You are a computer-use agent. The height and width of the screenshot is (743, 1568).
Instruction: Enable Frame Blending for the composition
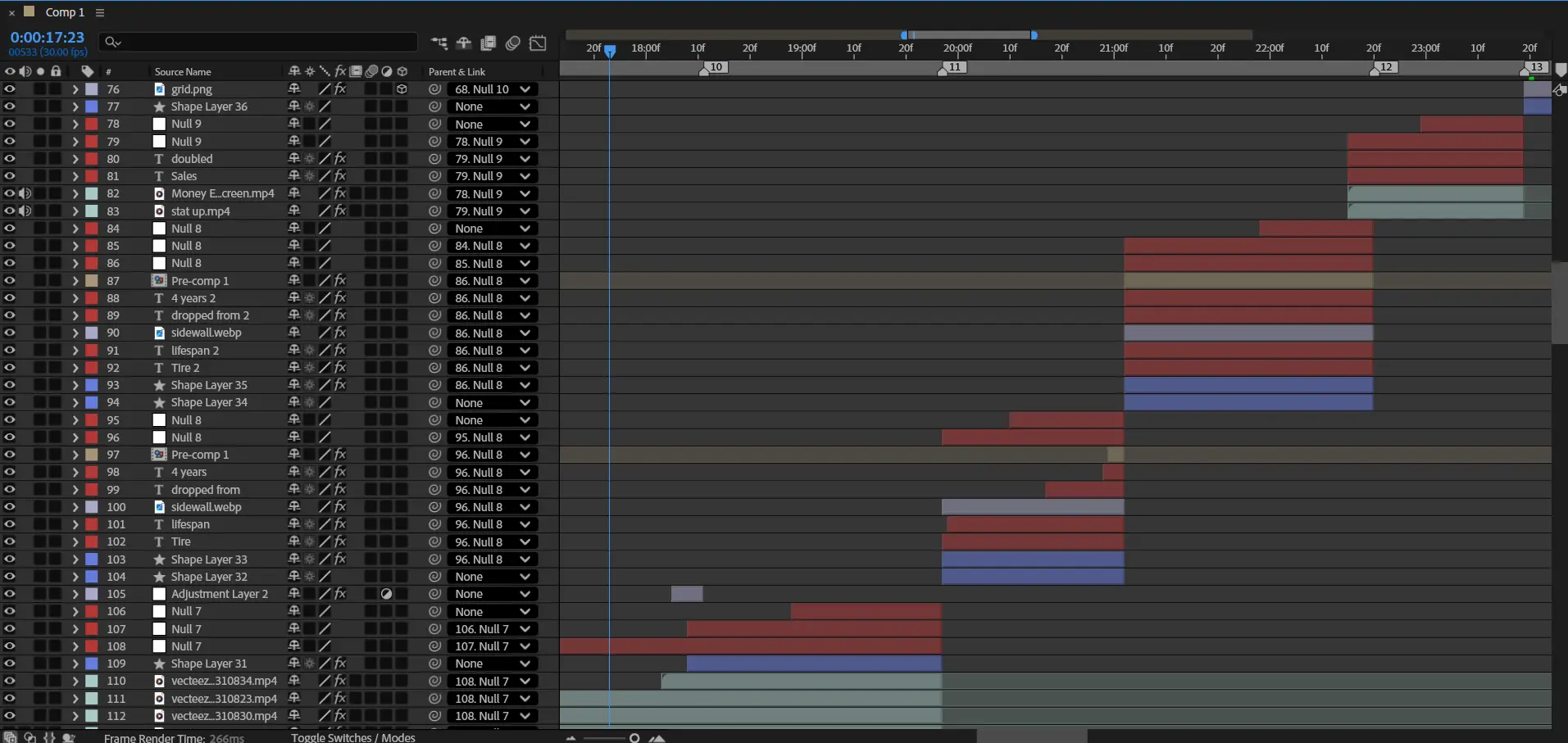[x=489, y=43]
